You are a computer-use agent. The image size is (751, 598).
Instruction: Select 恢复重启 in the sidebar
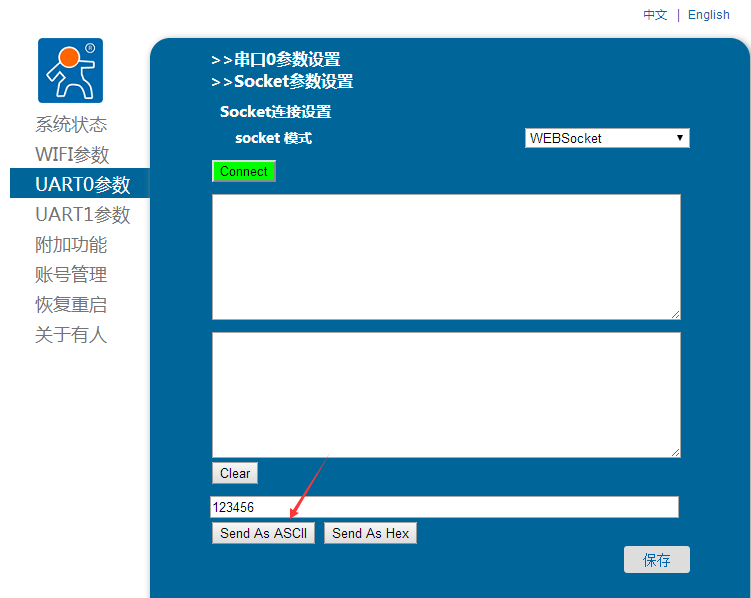[71, 305]
